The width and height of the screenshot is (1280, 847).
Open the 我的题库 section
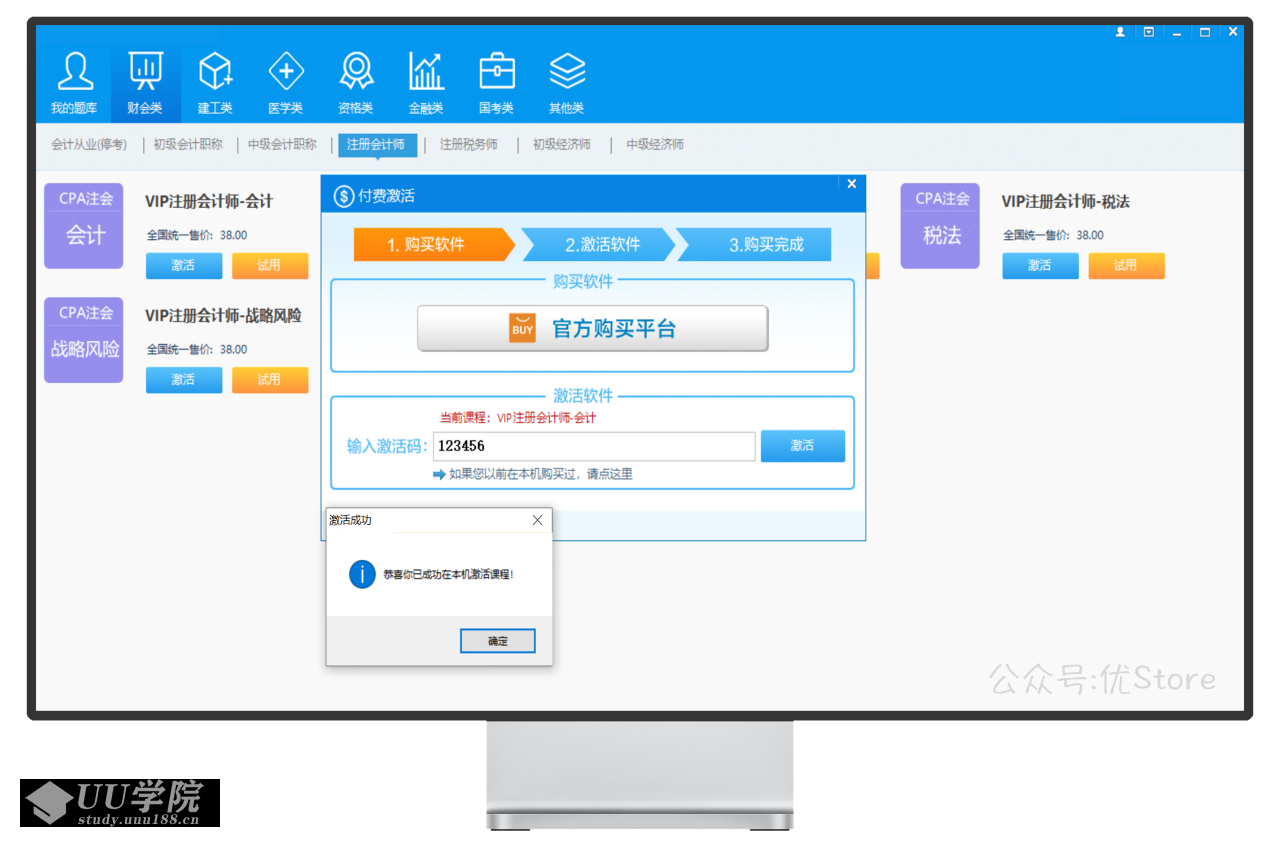(x=74, y=84)
